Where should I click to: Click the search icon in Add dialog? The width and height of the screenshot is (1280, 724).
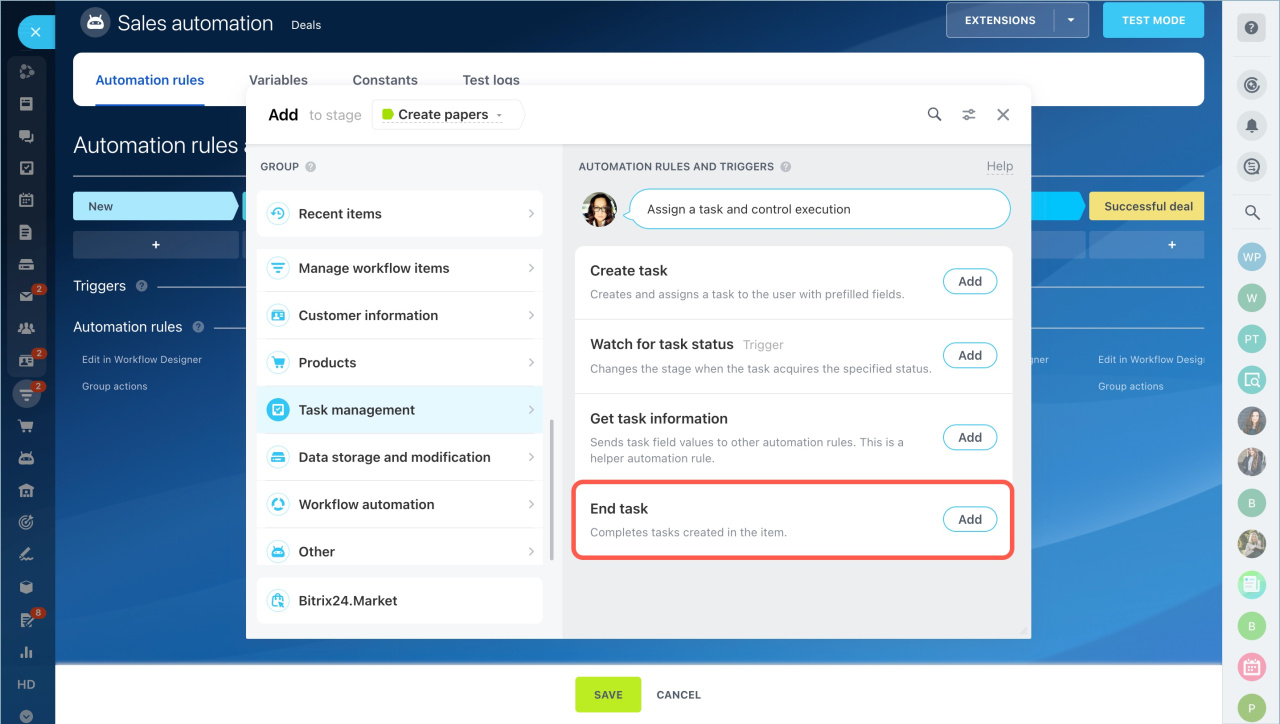pos(934,115)
